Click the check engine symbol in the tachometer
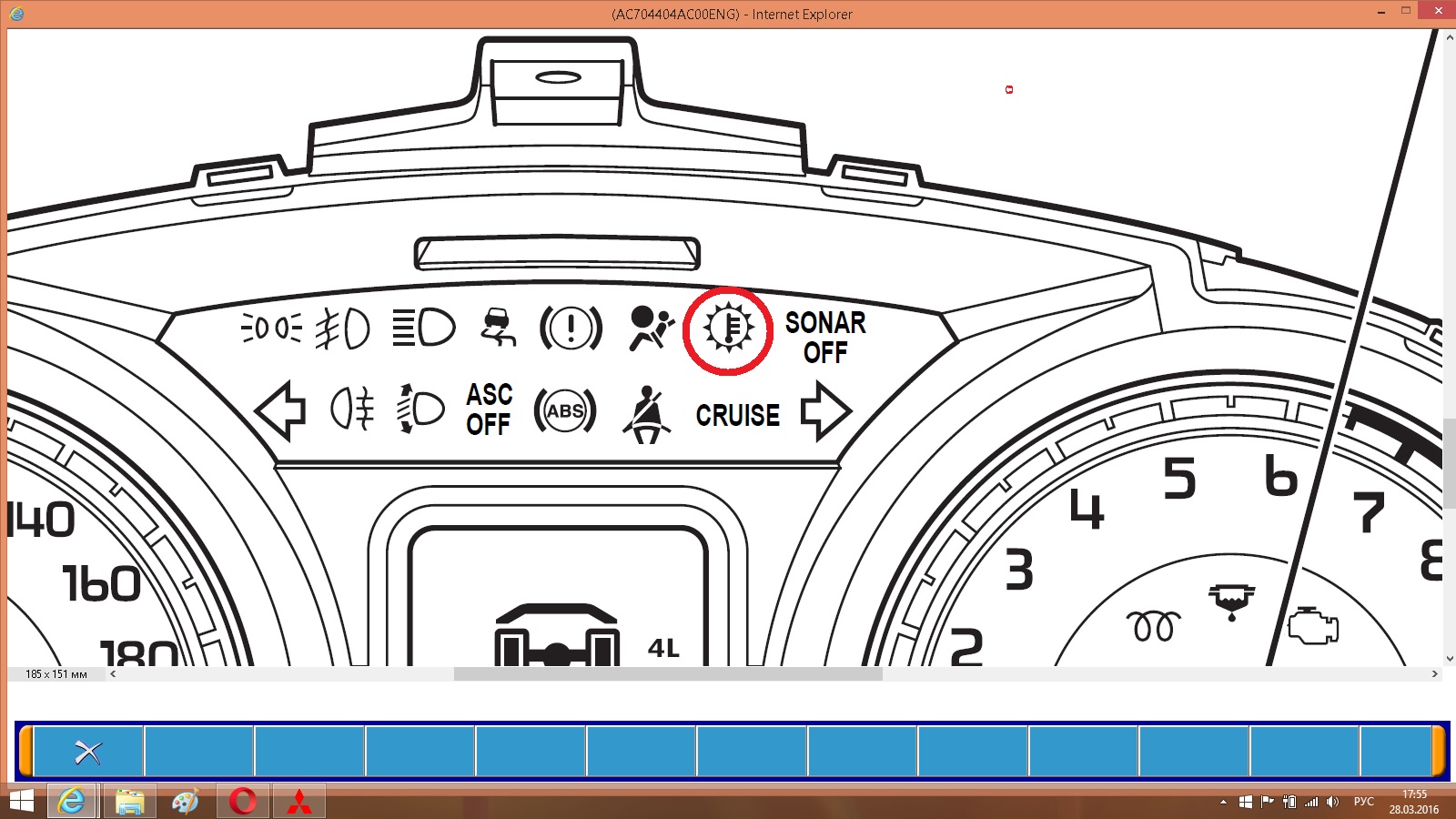This screenshot has height=819, width=1456. pos(1312,625)
